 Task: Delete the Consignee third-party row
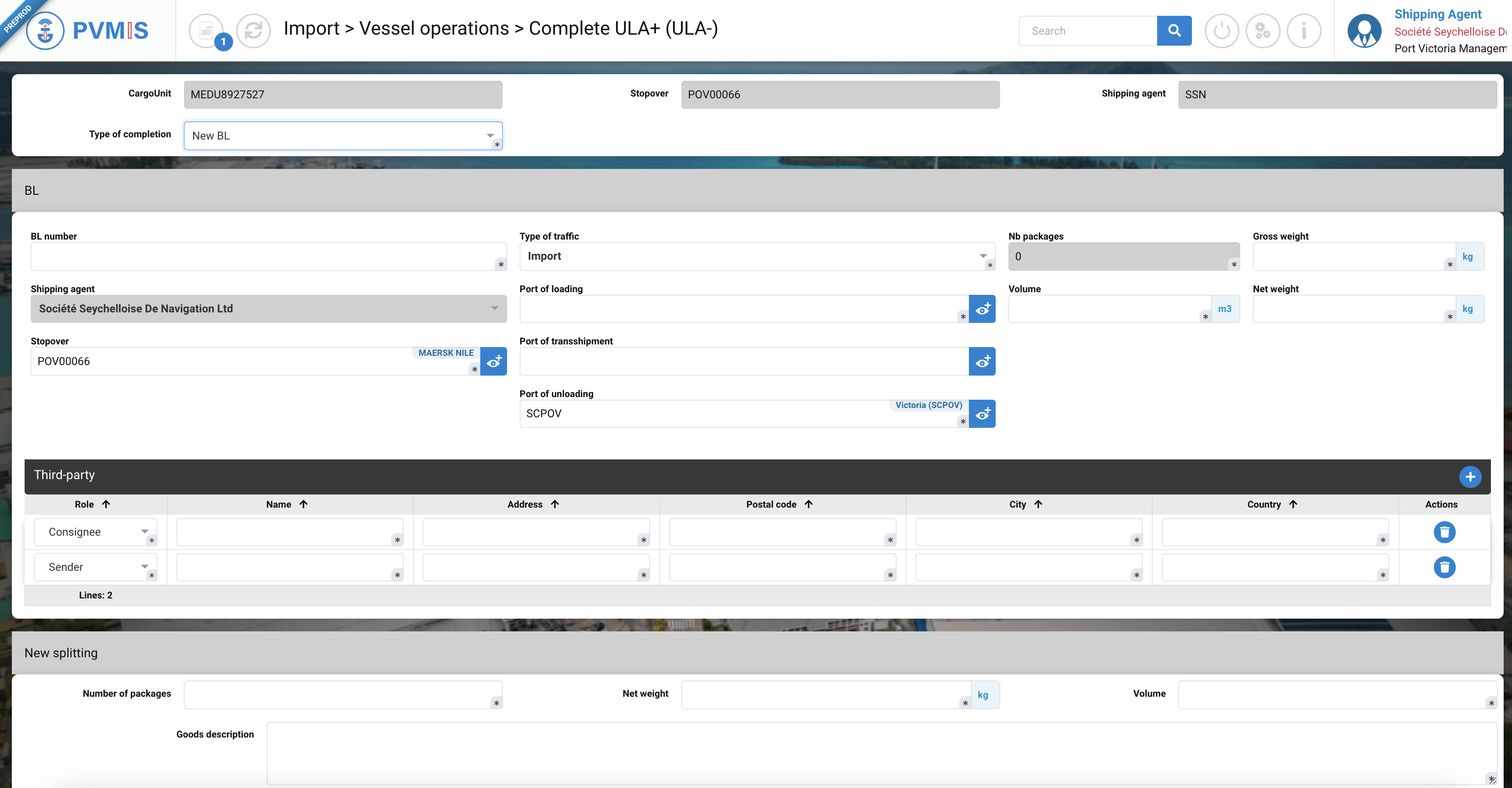tap(1444, 532)
